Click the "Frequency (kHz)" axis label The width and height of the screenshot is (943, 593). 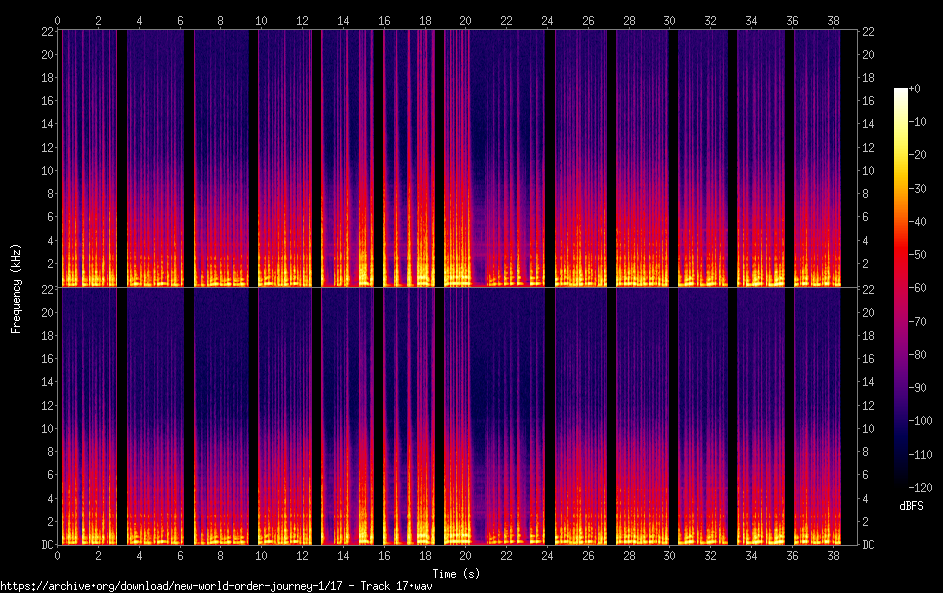[x=16, y=288]
